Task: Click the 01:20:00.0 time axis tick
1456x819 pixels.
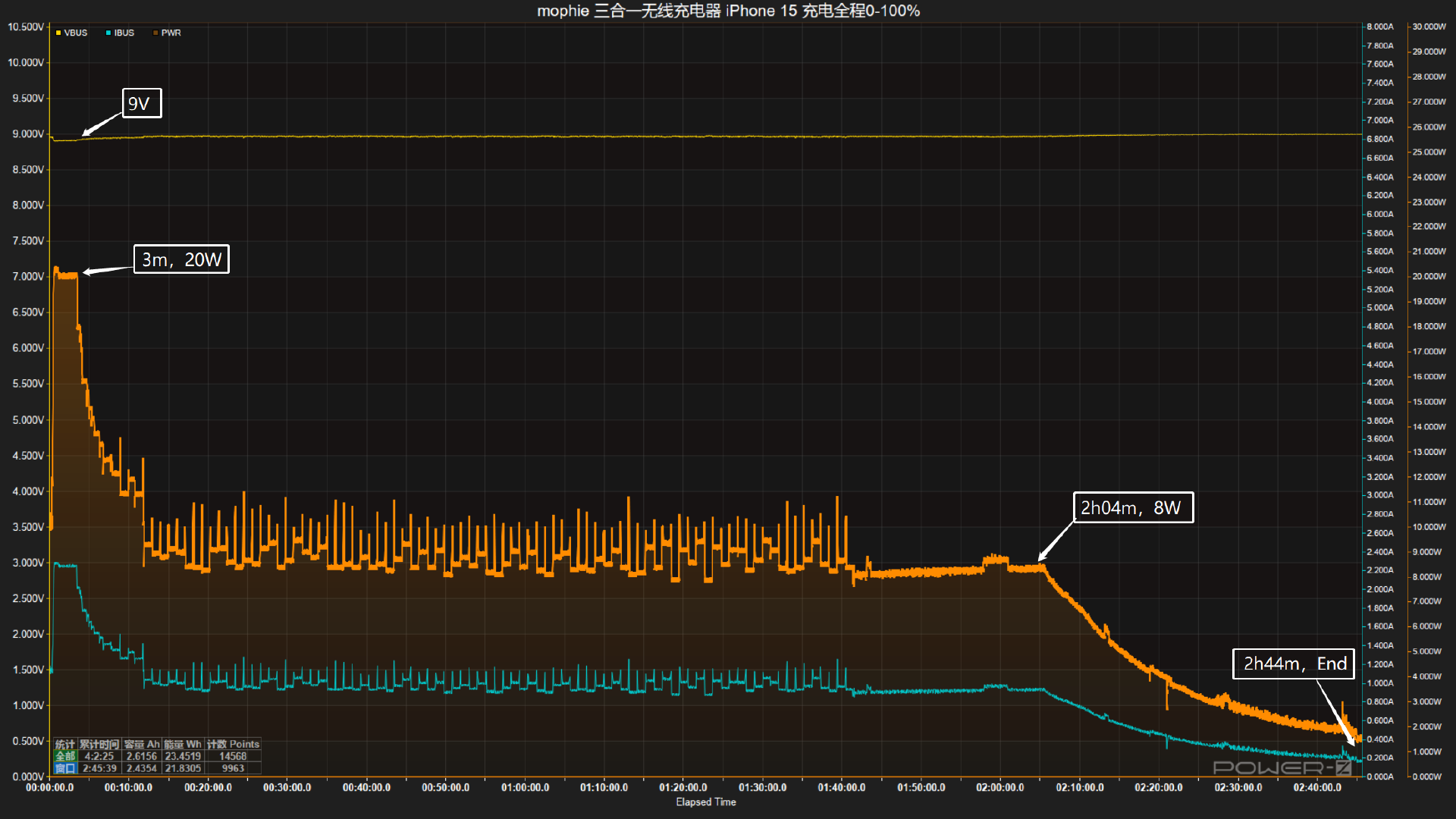Action: pyautogui.click(x=683, y=787)
